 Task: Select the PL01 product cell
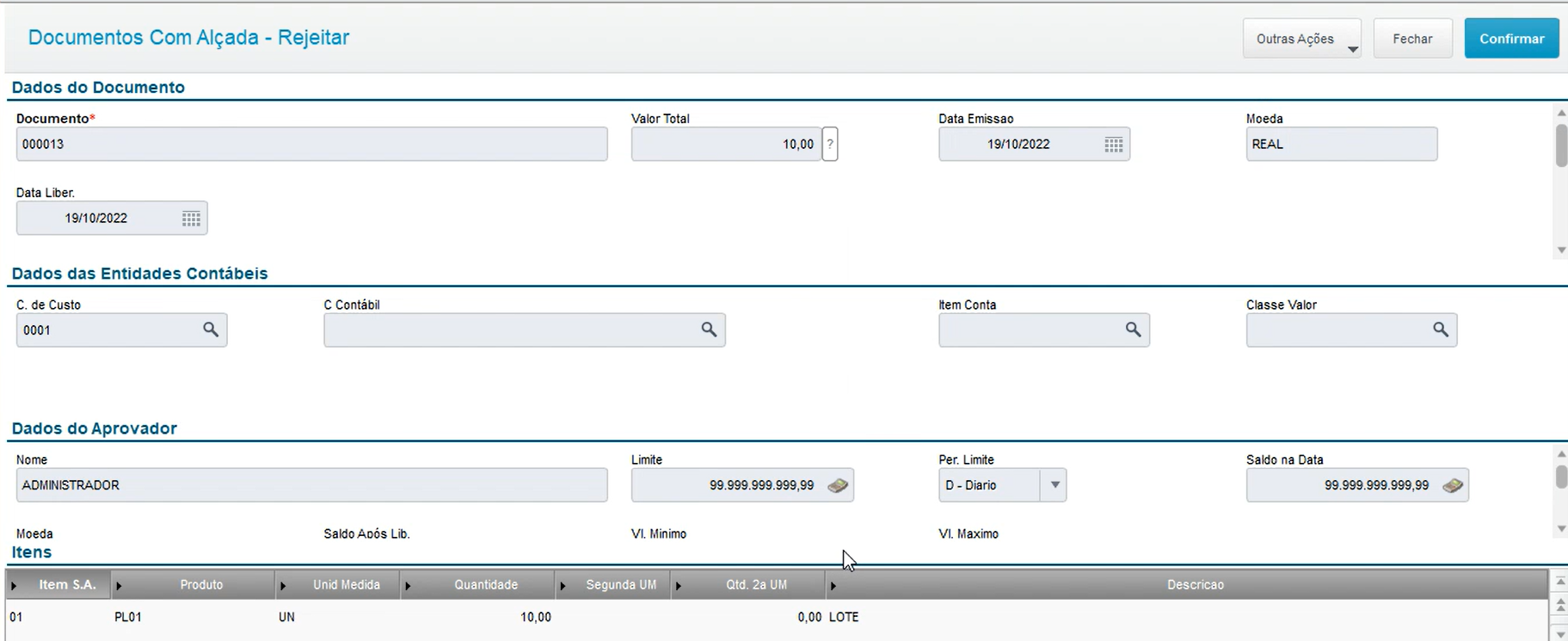pyautogui.click(x=193, y=617)
